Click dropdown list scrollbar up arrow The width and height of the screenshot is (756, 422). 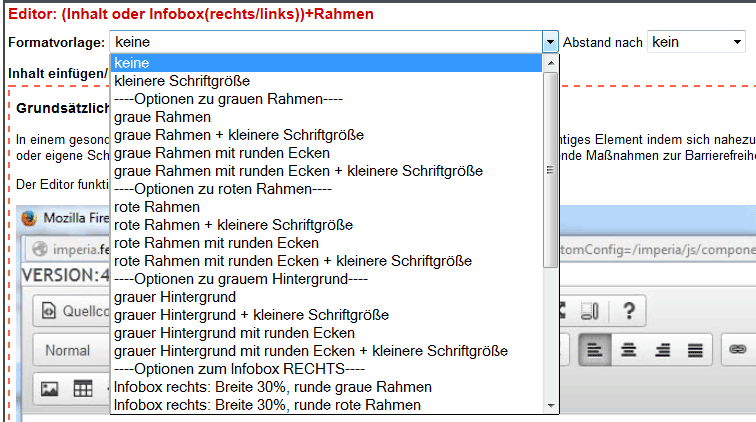pos(551,63)
